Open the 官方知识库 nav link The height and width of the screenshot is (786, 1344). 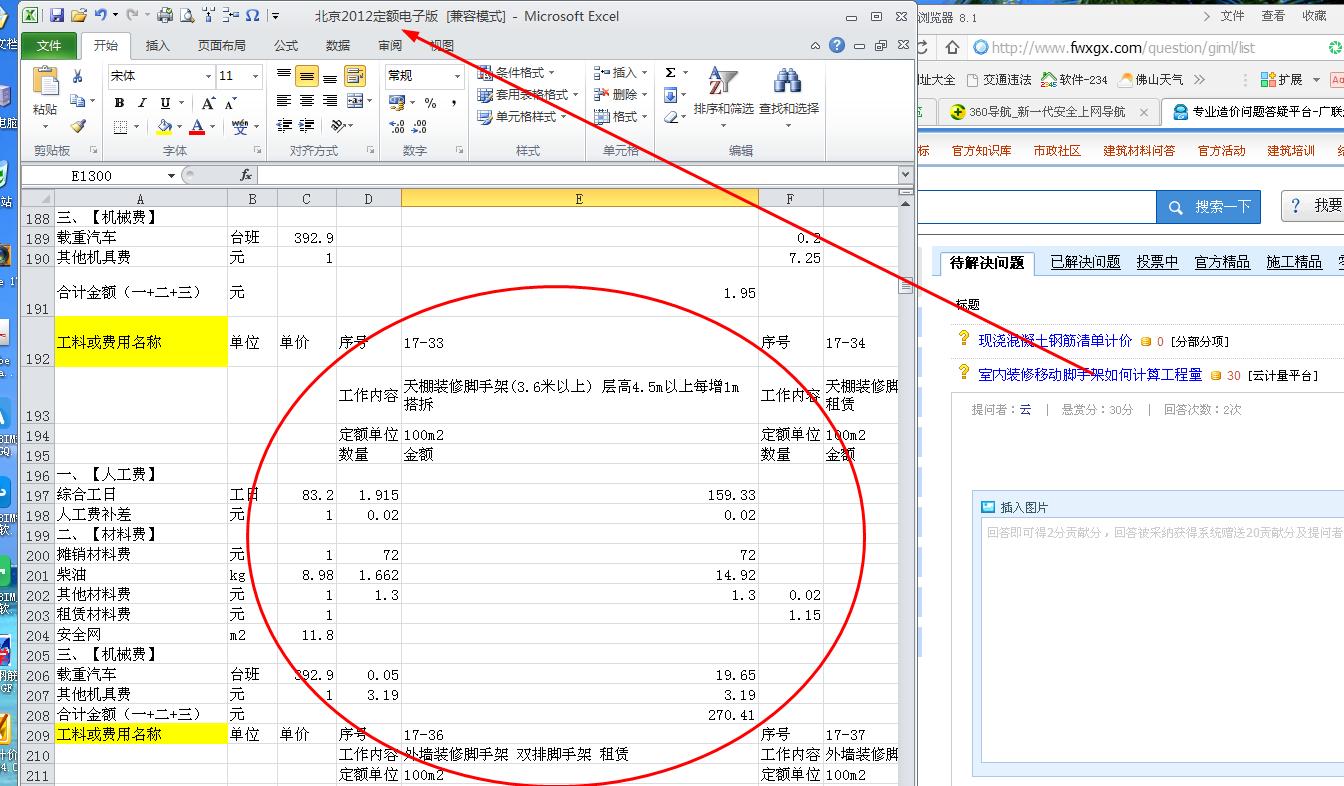tap(981, 151)
